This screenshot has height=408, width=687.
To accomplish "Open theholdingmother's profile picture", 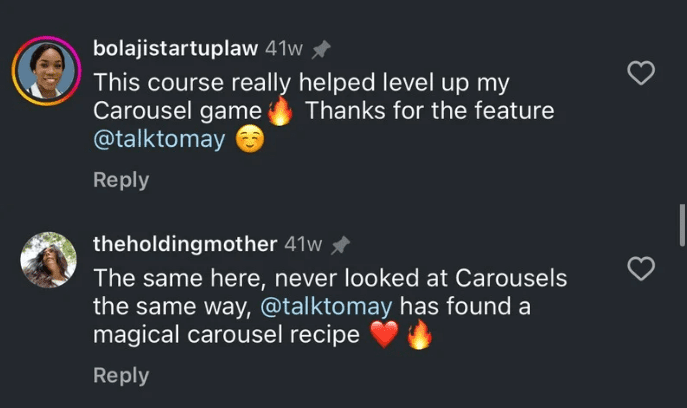I will pos(48,260).
